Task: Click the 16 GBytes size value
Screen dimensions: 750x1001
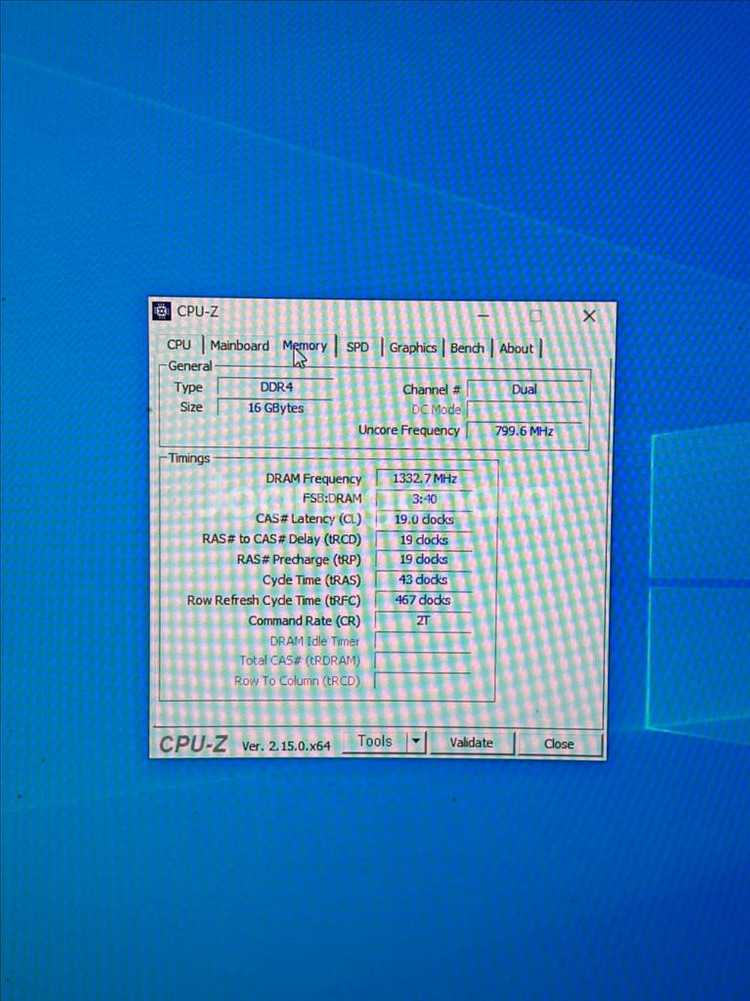Action: pos(276,408)
